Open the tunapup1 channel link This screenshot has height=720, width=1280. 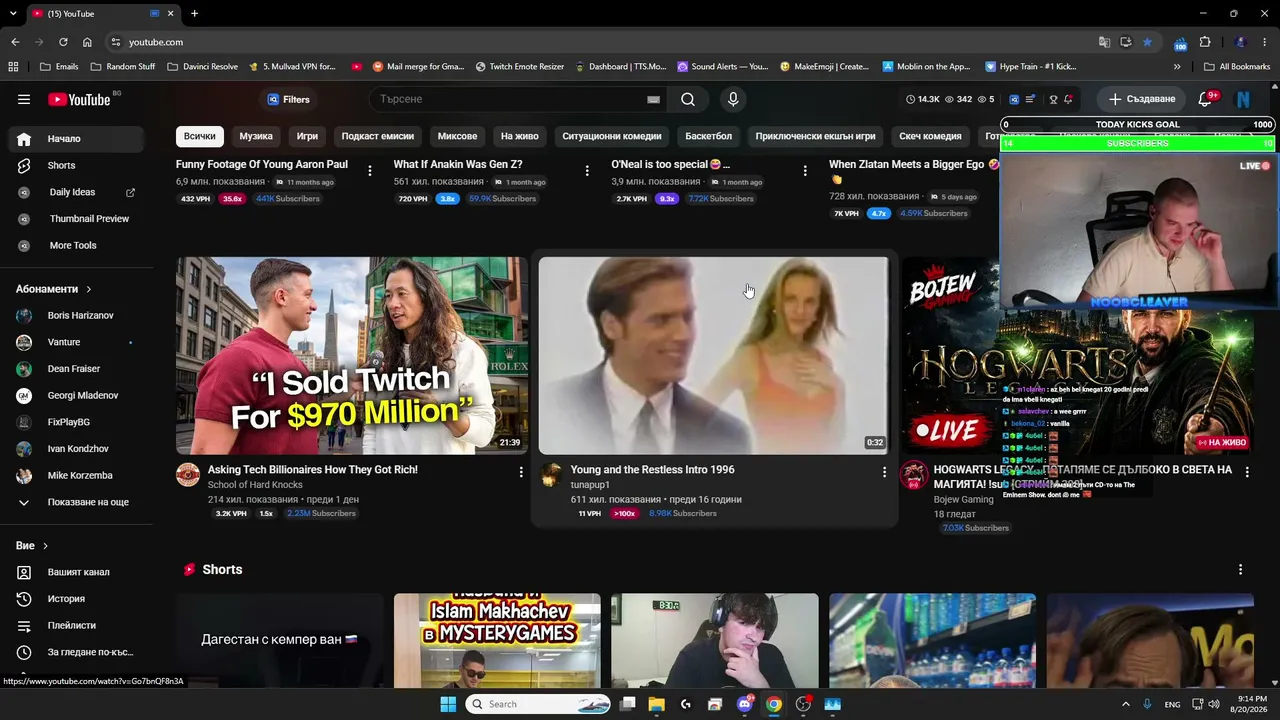(590, 485)
